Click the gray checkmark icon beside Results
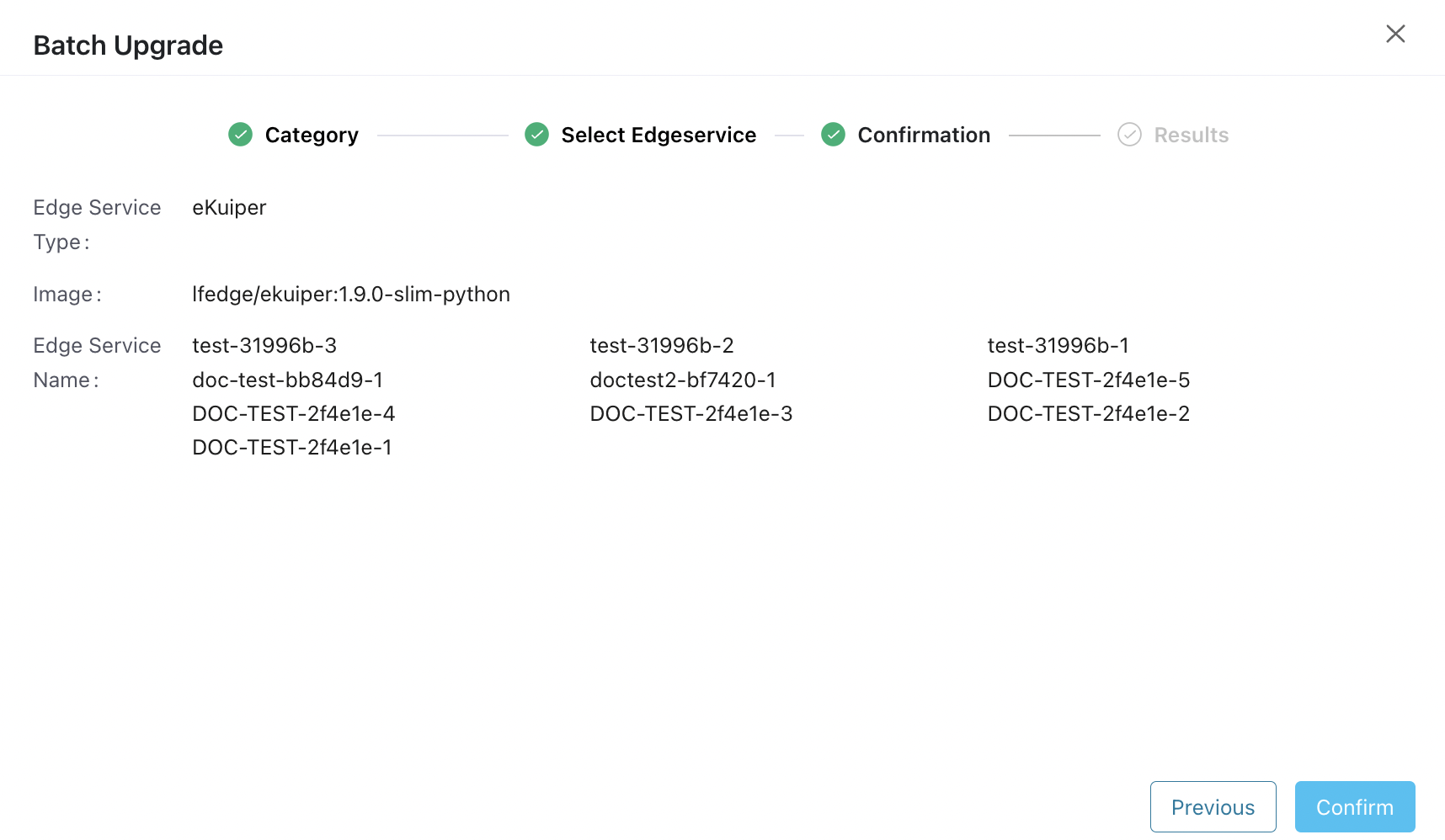Screen dimensions: 1445x840 pos(1129,135)
